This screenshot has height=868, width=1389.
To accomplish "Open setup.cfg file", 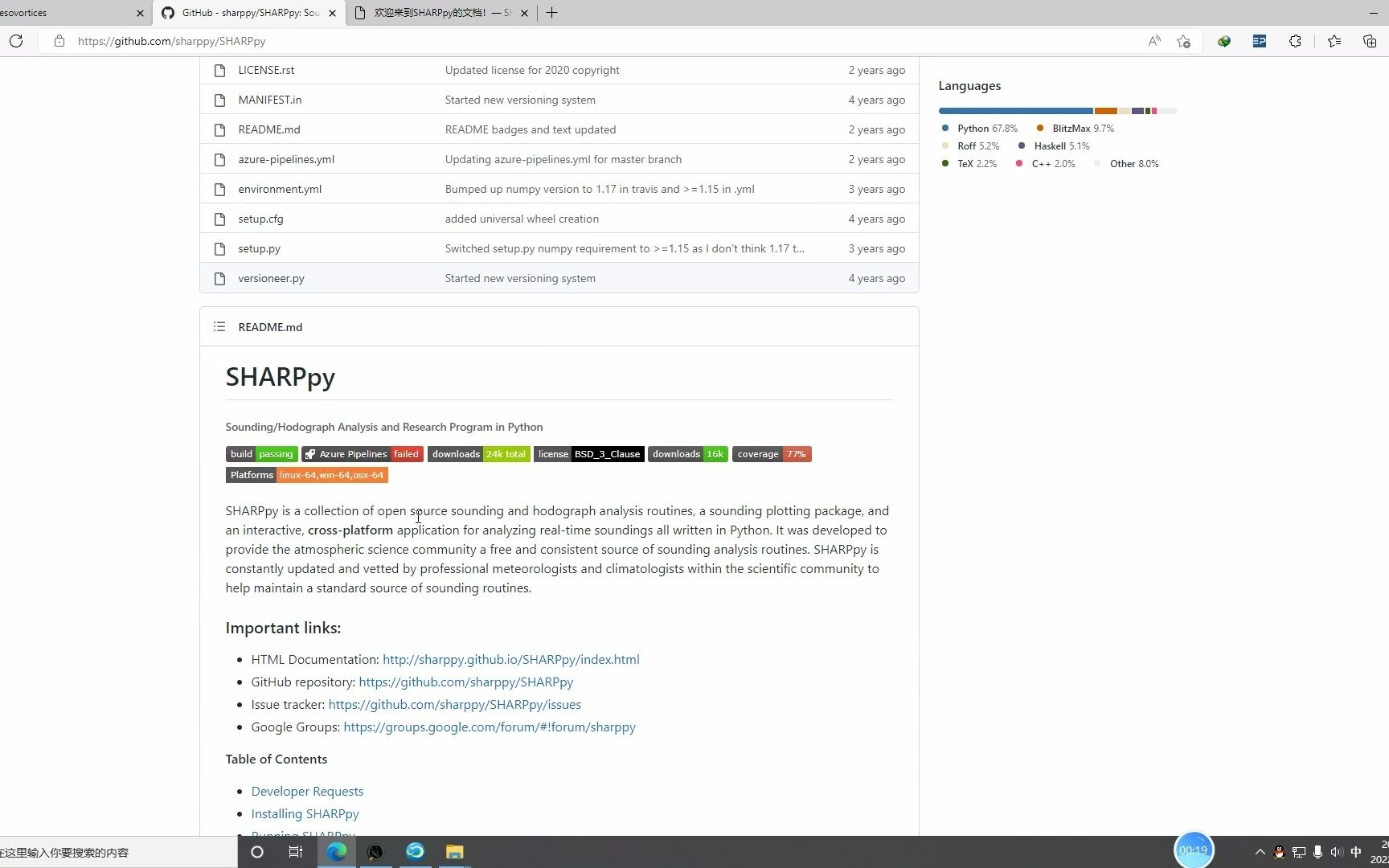I will click(x=260, y=219).
